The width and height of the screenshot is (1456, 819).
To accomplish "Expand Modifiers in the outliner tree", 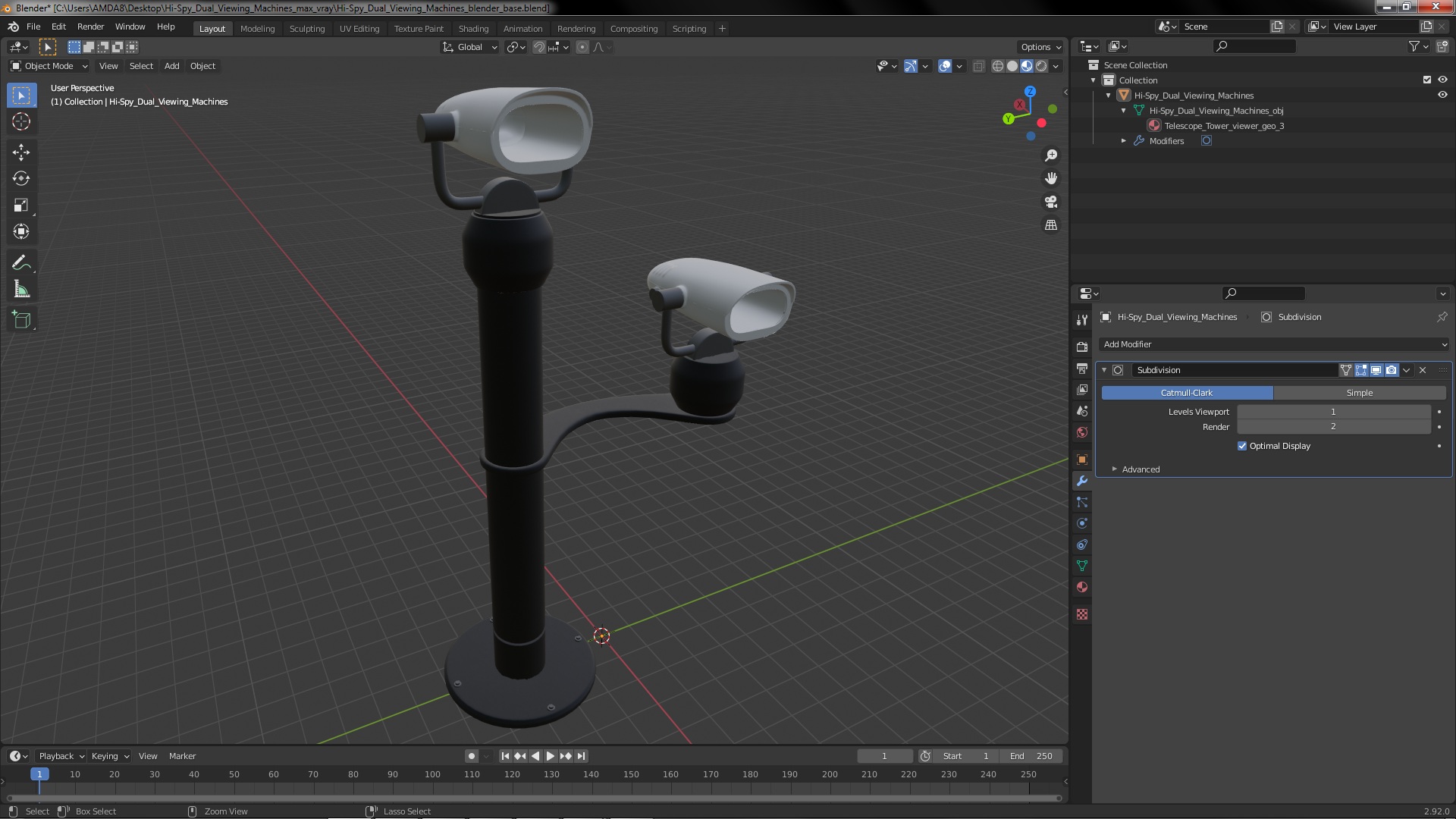I will point(1124,141).
